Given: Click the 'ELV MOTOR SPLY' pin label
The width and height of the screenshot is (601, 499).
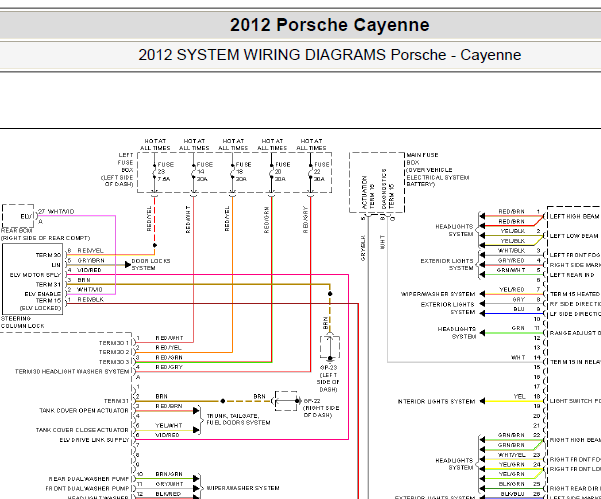Looking at the screenshot, I should tap(35, 275).
